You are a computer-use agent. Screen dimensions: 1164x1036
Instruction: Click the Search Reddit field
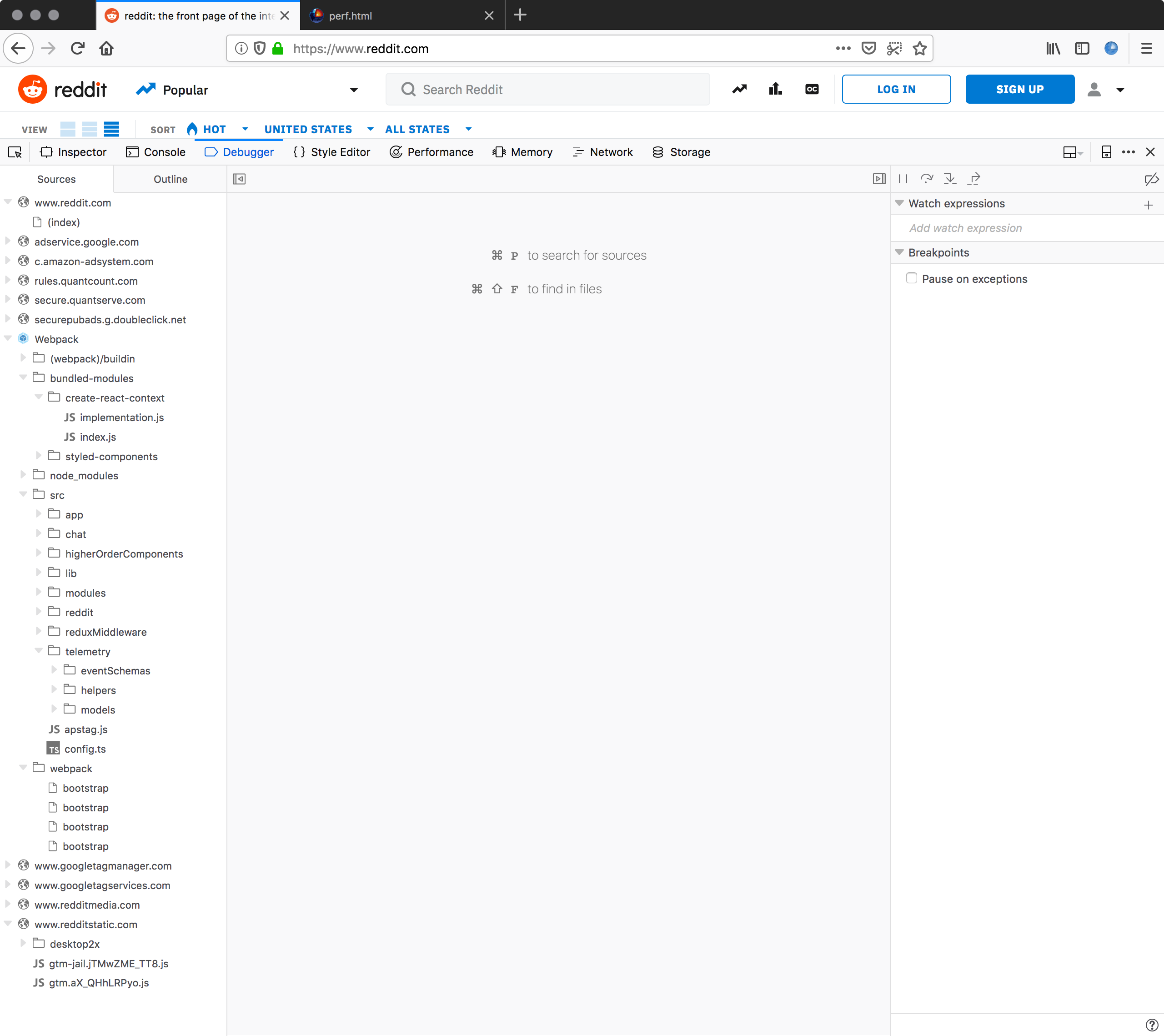[x=547, y=90]
